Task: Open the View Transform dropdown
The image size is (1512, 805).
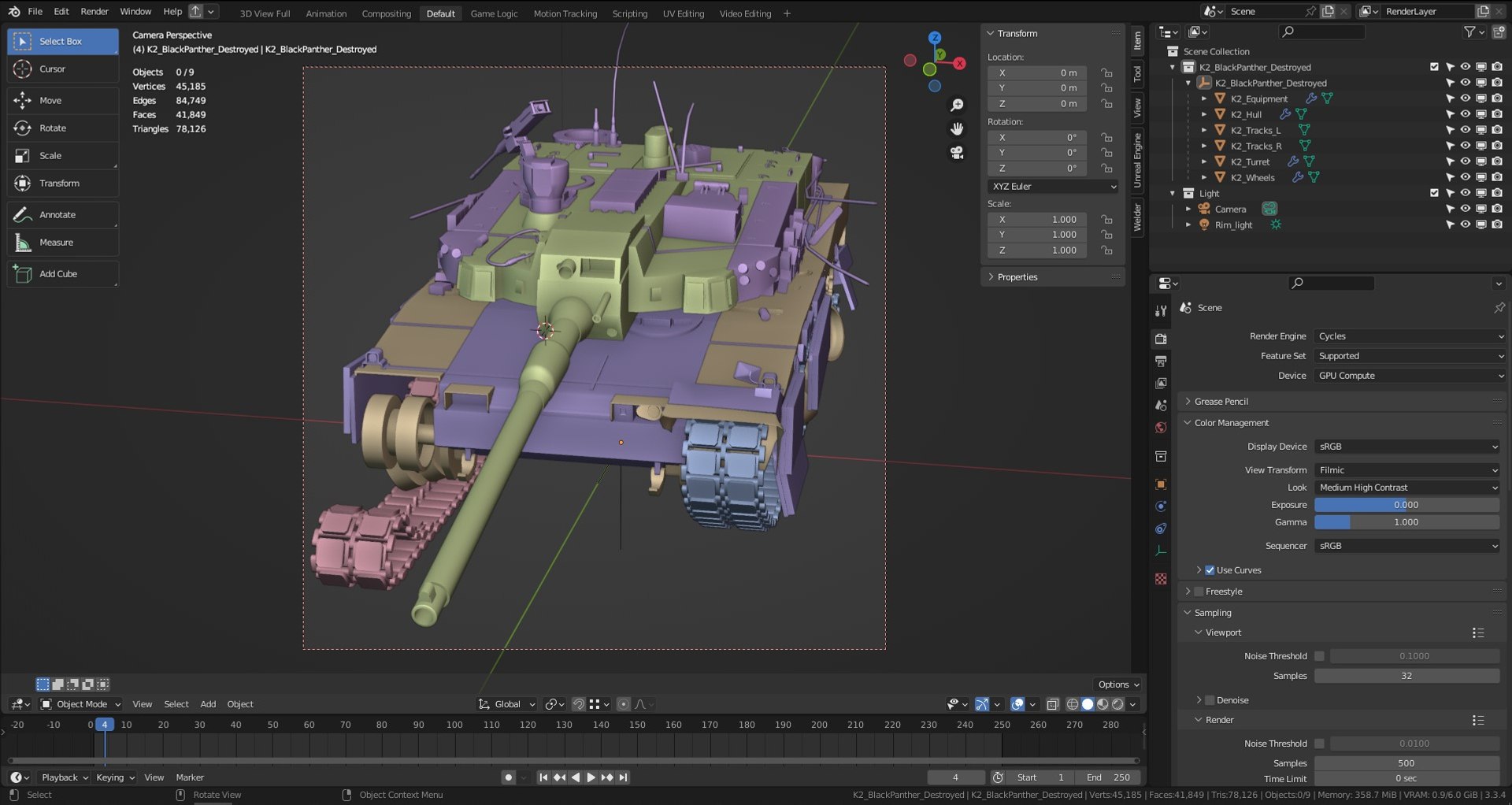Action: click(1407, 470)
